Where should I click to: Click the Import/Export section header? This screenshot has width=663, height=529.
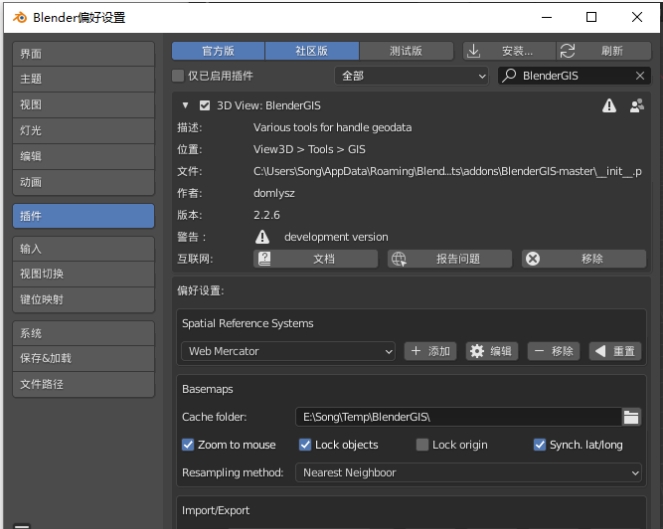coord(216,510)
